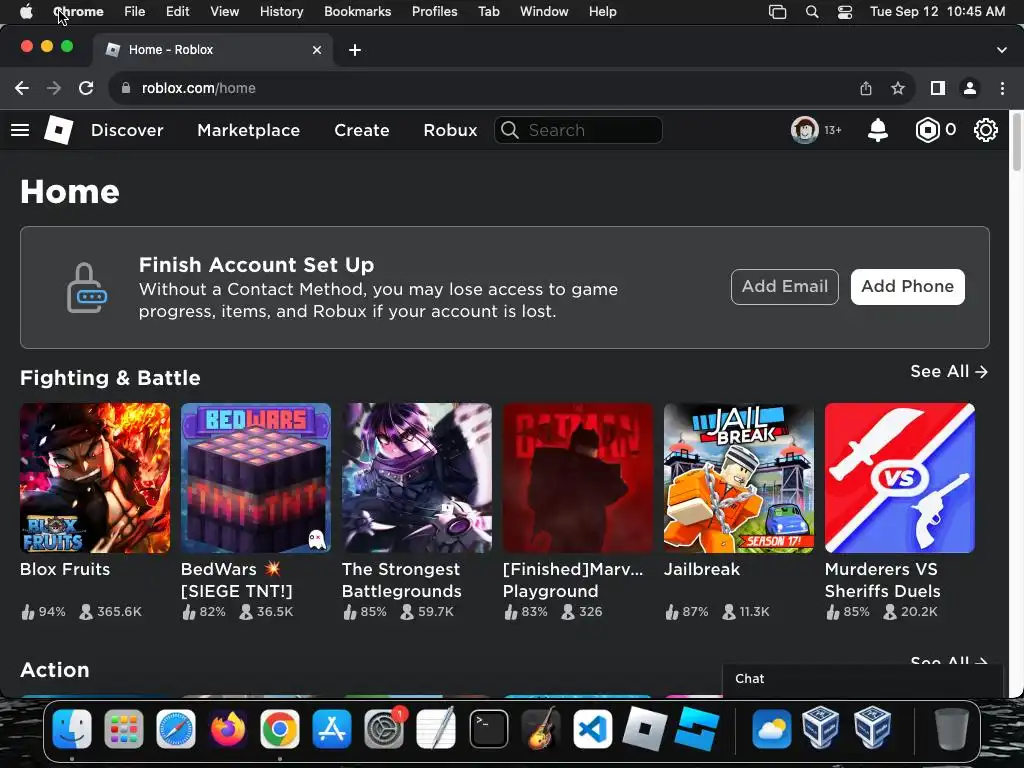Open a new browser tab
The height and width of the screenshot is (768, 1024).
tap(355, 50)
